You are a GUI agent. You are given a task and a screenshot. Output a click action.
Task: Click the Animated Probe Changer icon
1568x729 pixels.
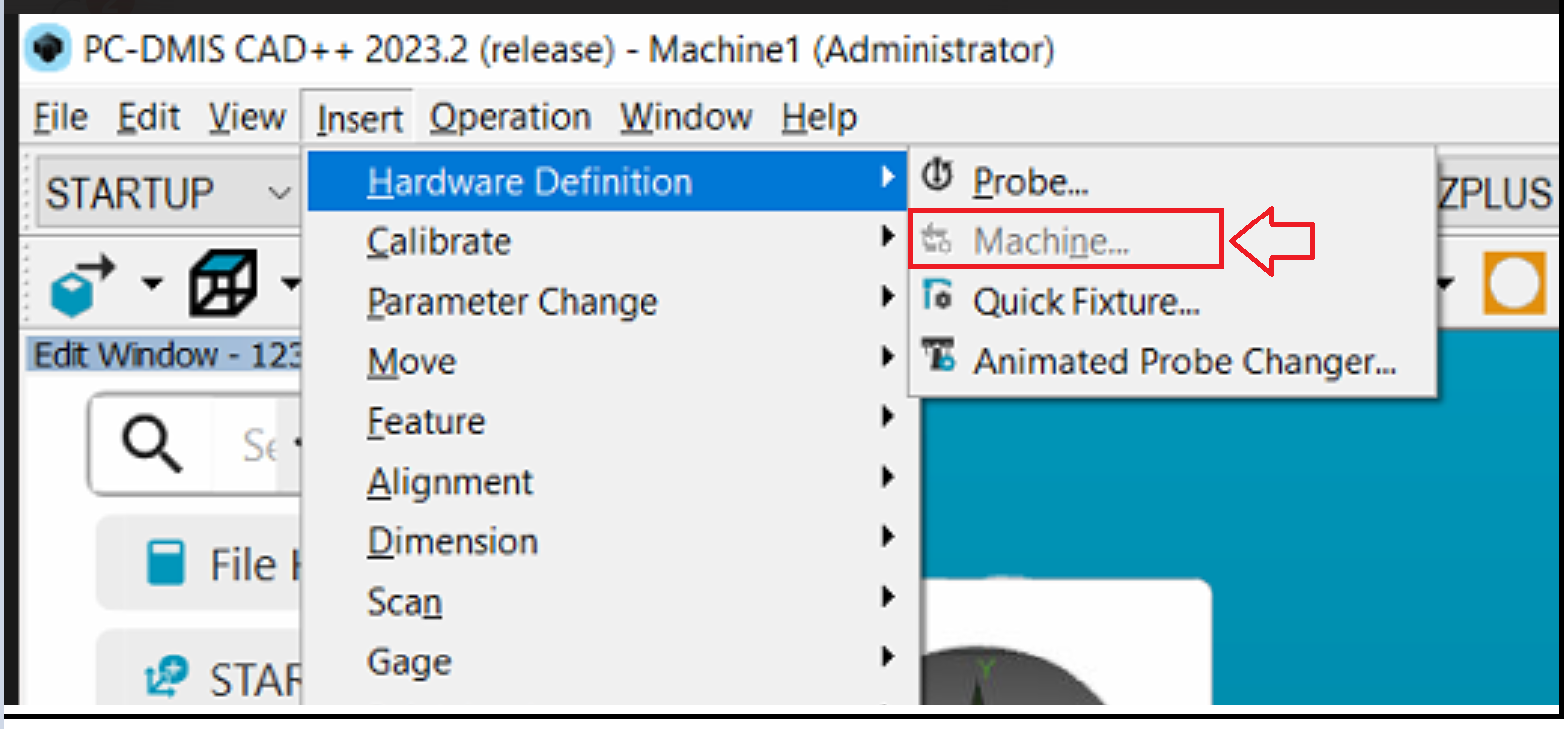tap(938, 356)
